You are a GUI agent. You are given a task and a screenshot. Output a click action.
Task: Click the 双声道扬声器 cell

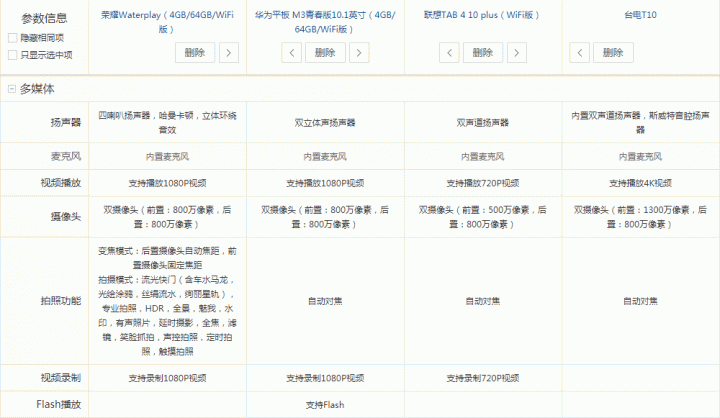point(483,123)
